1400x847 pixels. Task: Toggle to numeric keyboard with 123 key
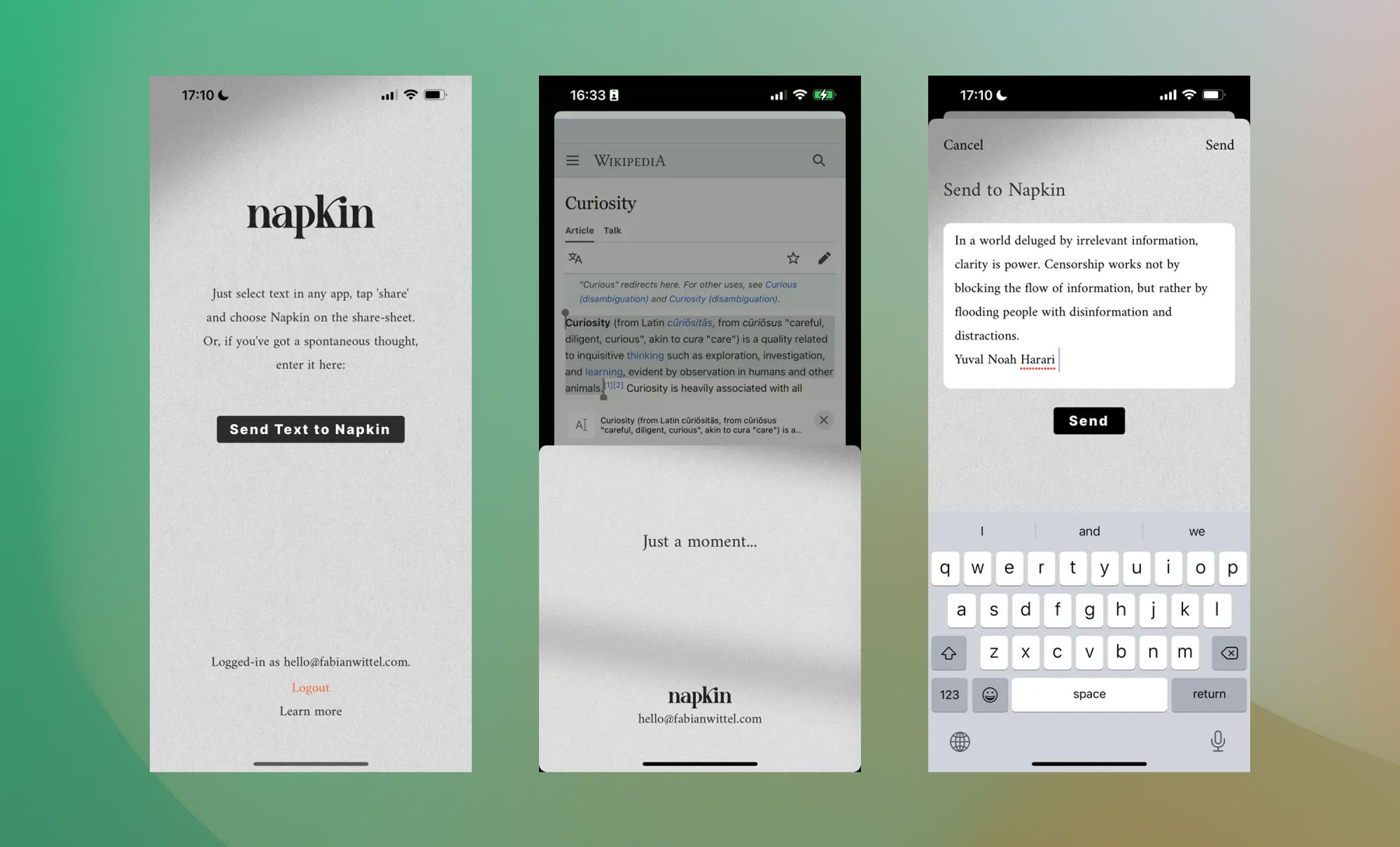click(951, 693)
